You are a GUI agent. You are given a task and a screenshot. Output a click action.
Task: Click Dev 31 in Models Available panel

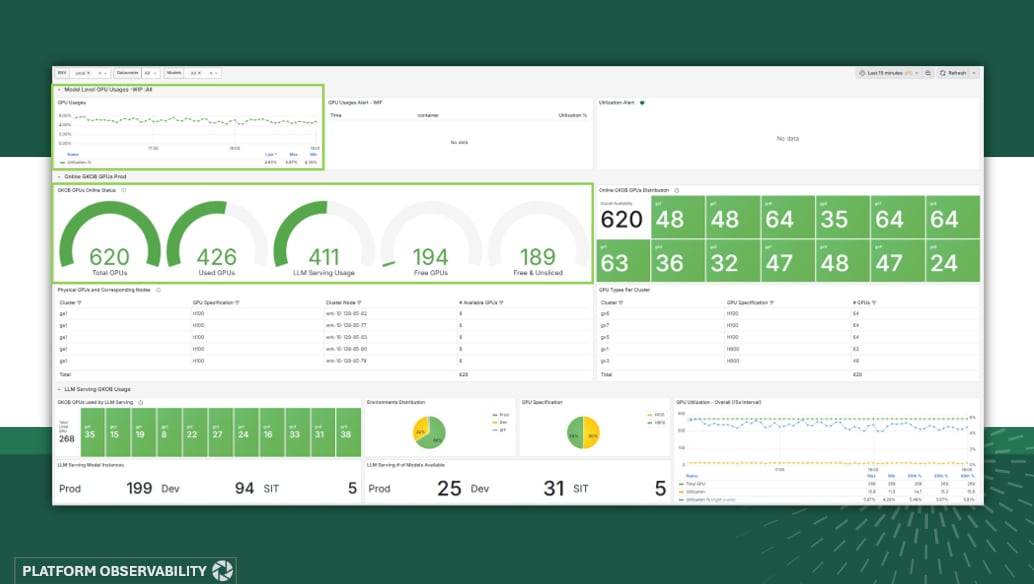point(518,488)
